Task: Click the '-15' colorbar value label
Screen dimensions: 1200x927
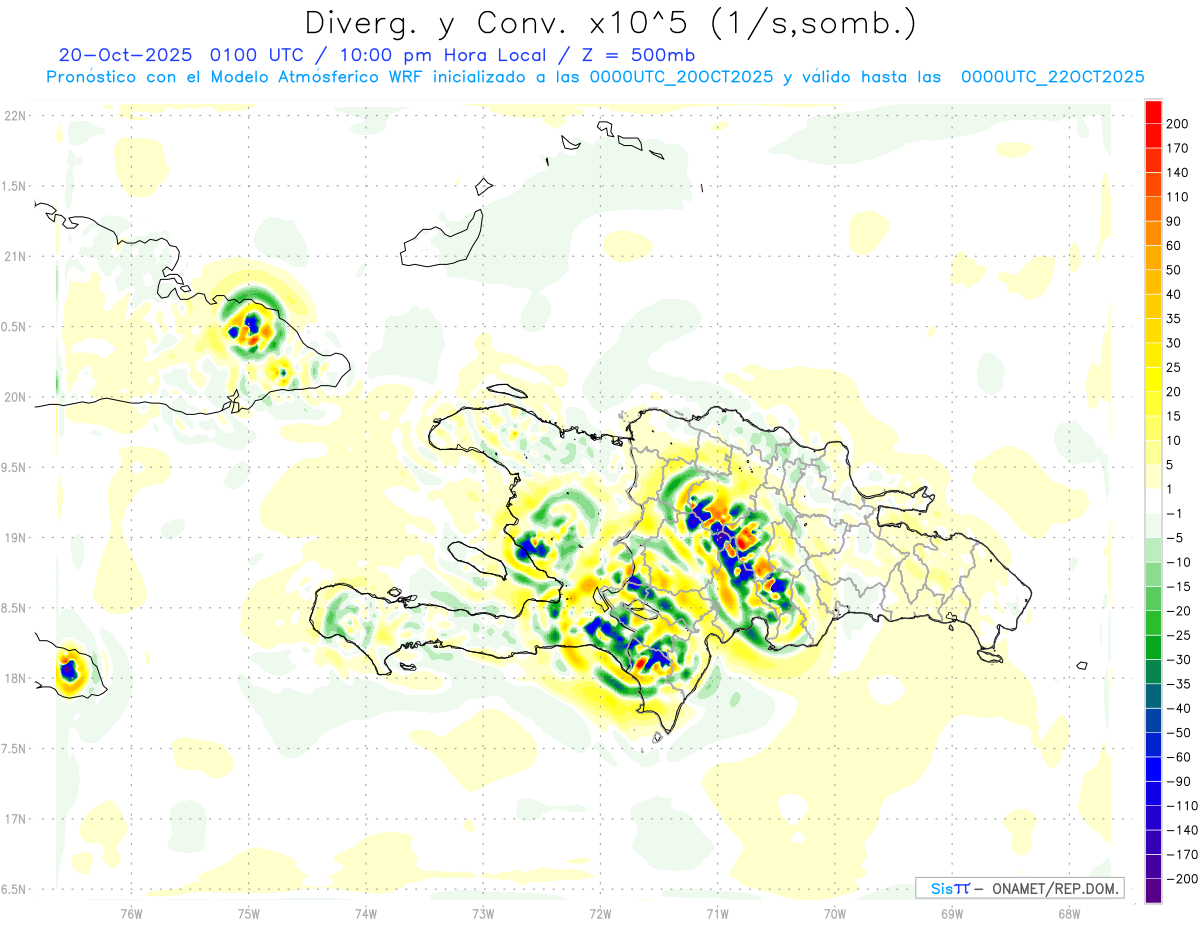Action: pyautogui.click(x=1177, y=586)
